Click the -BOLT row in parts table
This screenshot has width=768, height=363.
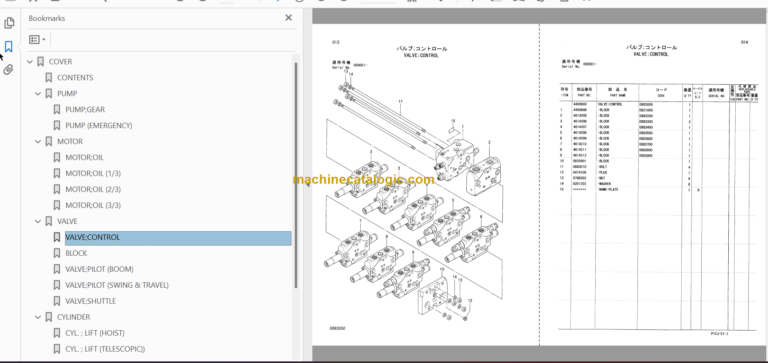[x=659, y=167]
